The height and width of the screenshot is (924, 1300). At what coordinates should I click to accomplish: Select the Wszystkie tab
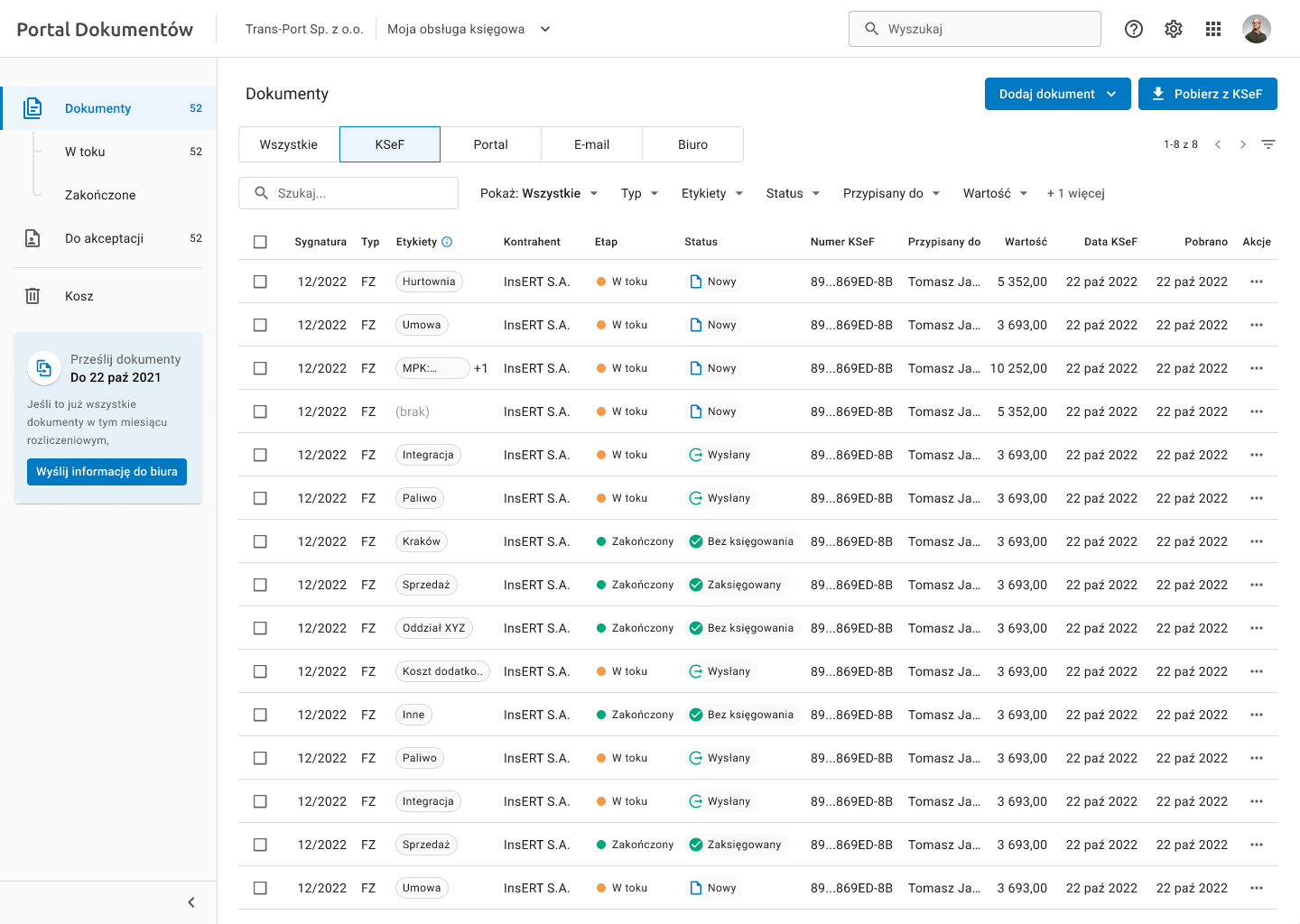tap(289, 144)
